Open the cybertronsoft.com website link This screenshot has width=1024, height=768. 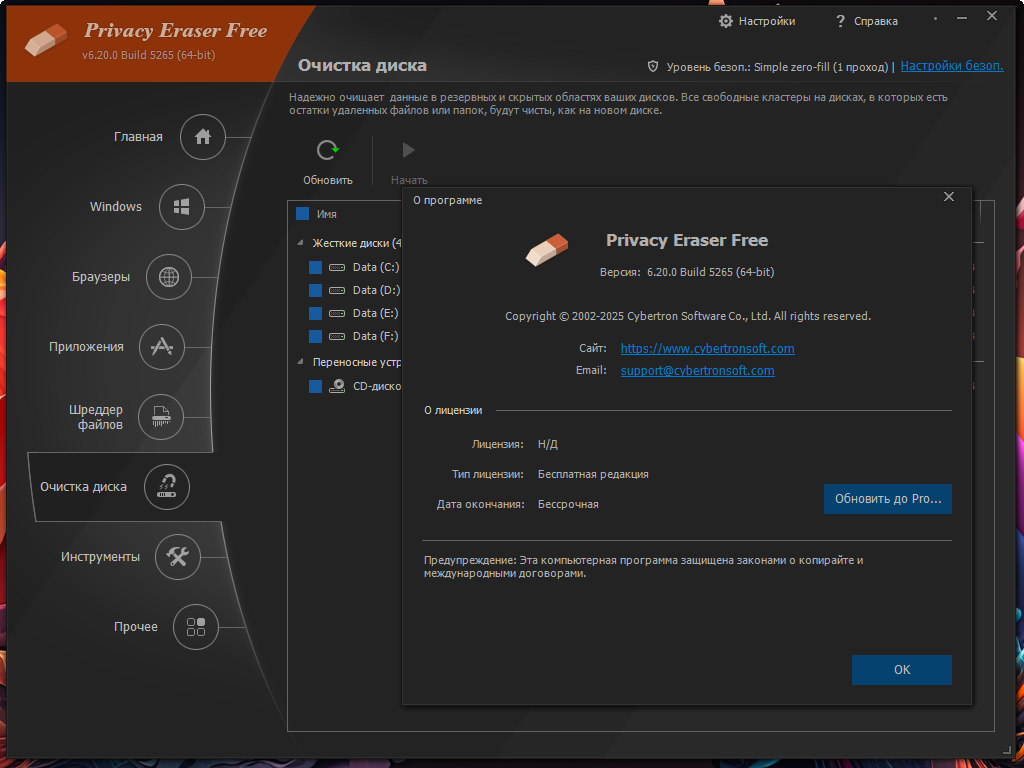707,348
